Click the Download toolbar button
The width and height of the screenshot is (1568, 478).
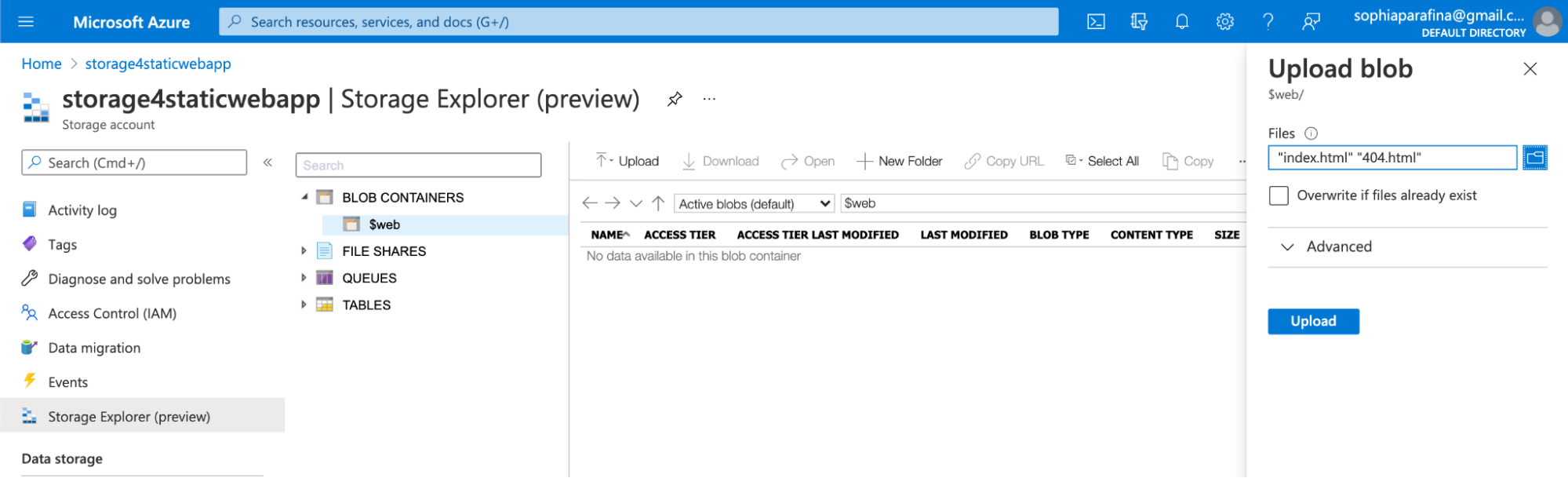720,161
